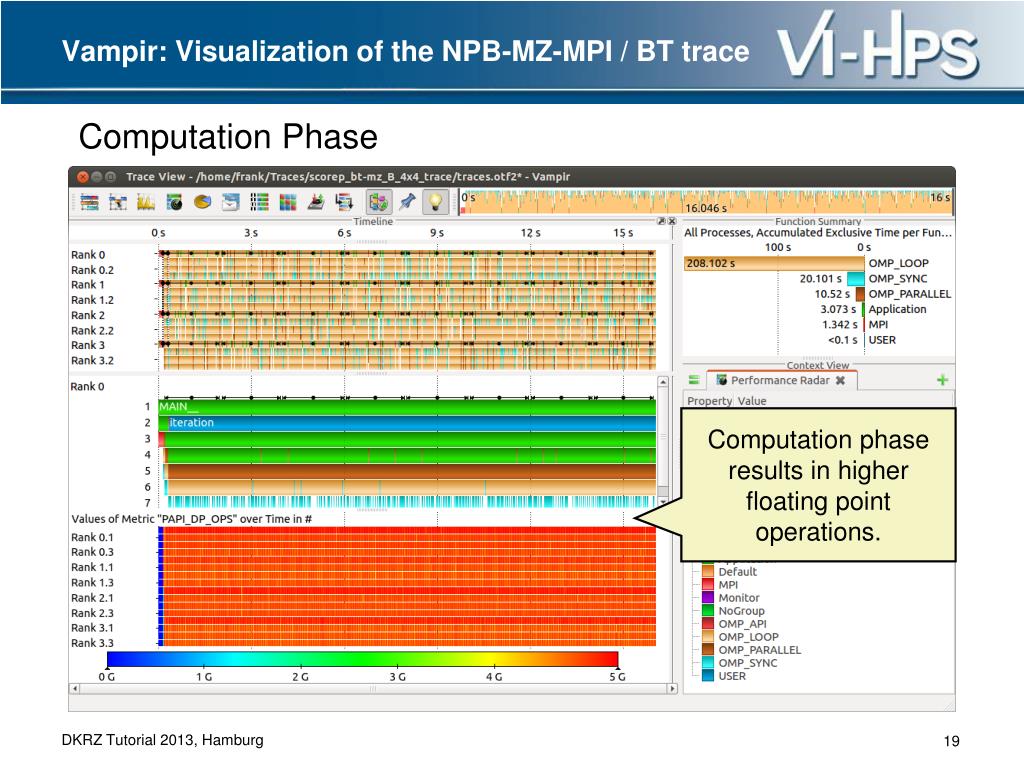Select the Rank 2.2 row label
This screenshot has height=768, width=1024.
tap(92, 330)
